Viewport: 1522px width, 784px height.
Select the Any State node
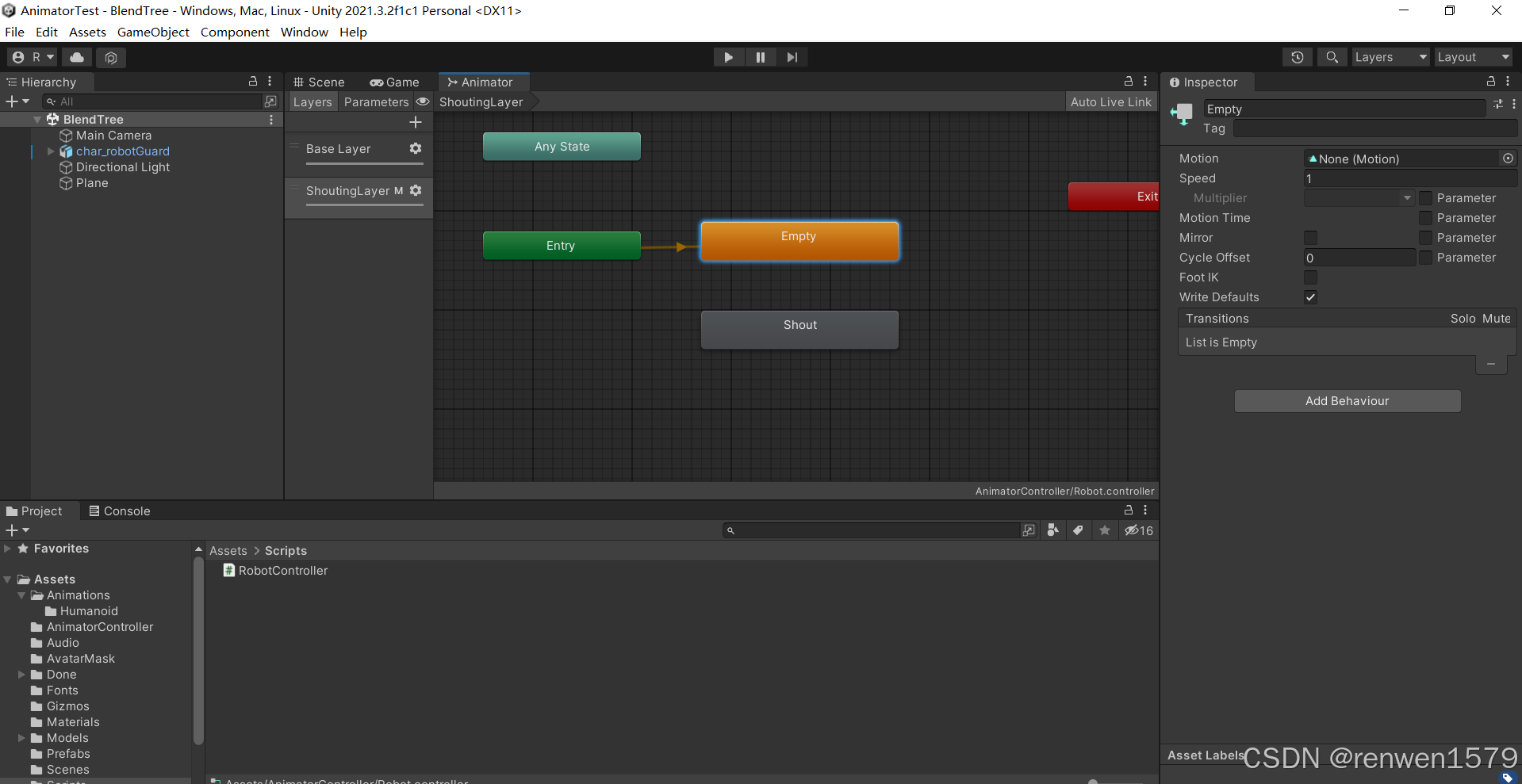[562, 147]
